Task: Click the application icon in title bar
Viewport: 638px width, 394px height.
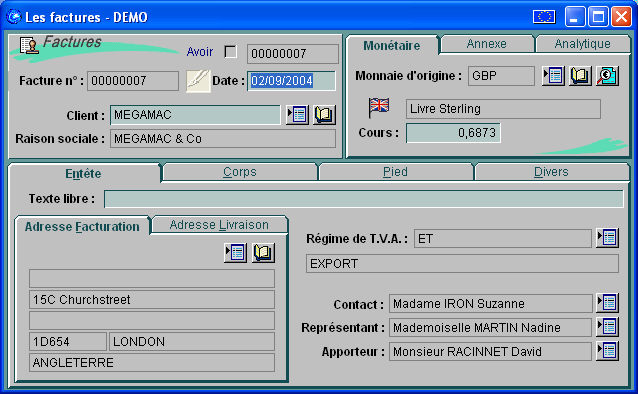Action: tap(13, 17)
